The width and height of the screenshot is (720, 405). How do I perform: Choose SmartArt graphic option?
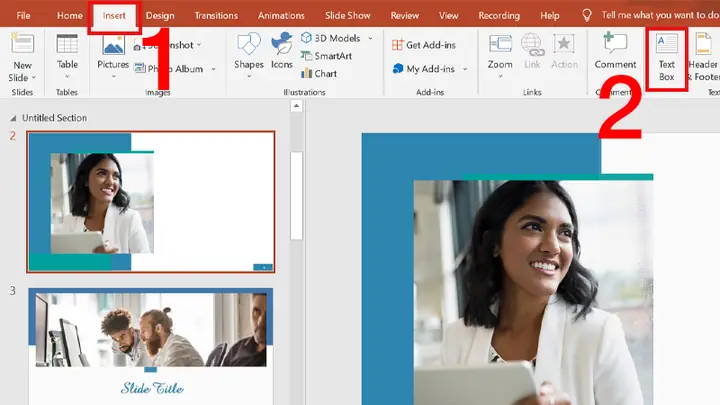(x=326, y=56)
